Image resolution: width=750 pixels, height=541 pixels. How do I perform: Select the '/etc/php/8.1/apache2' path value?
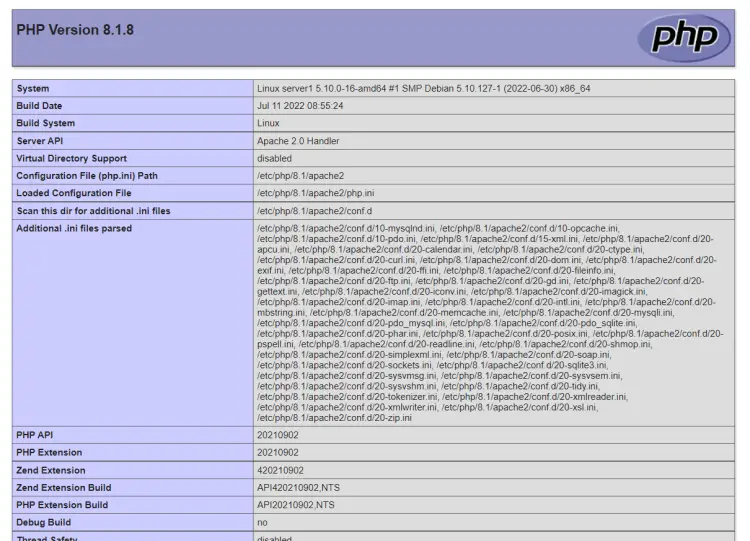(x=300, y=176)
